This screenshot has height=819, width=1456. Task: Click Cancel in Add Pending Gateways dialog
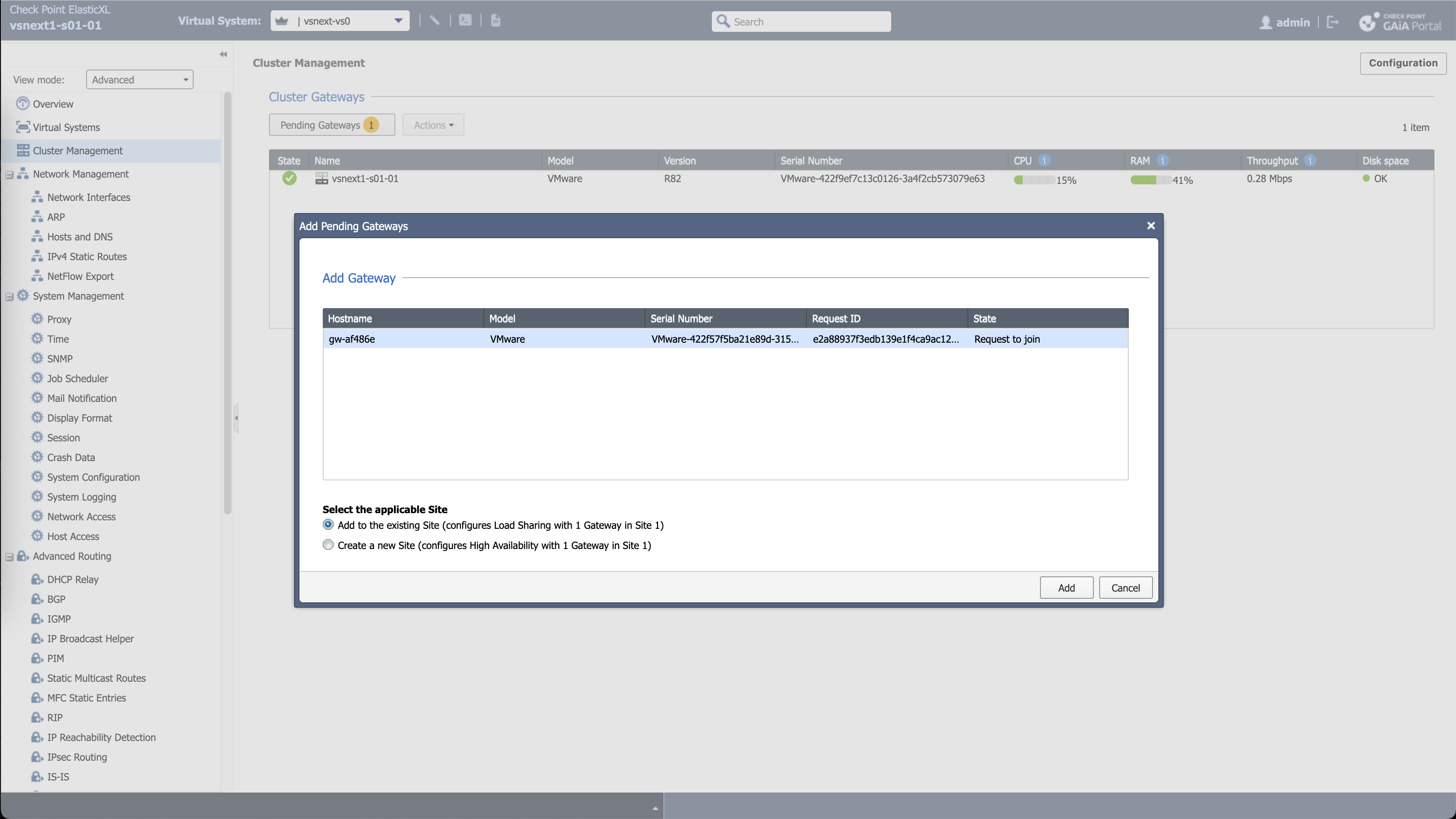click(1125, 588)
